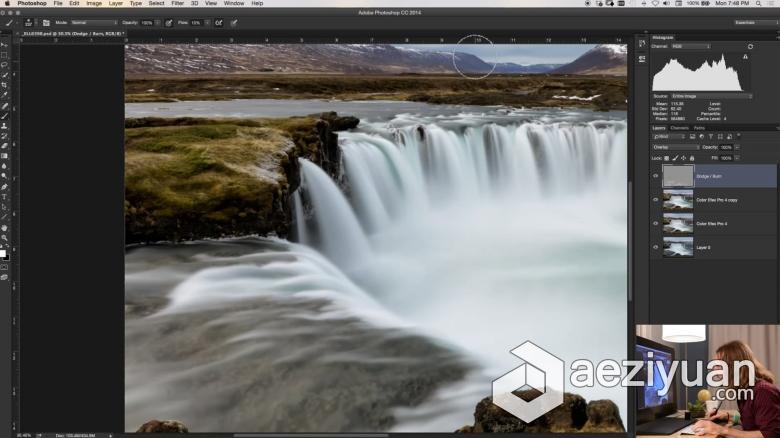780x438 pixels.
Task: Open the Window menu
Action: pos(234,3)
